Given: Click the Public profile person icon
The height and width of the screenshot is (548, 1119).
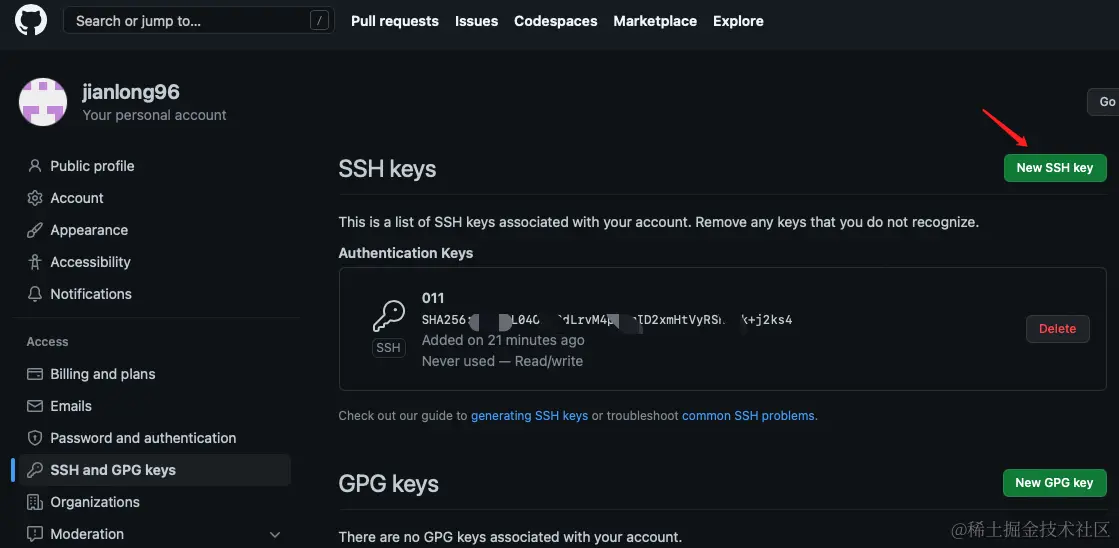Looking at the screenshot, I should [35, 166].
